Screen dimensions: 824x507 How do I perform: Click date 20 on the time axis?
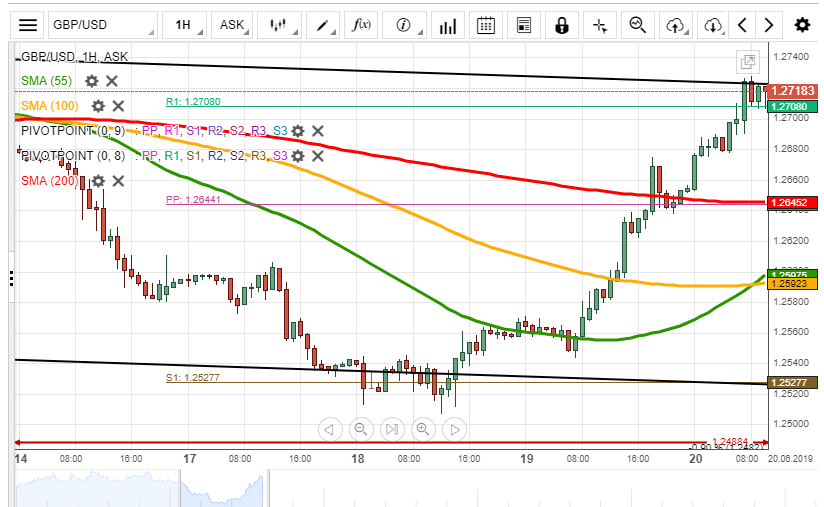[x=695, y=459]
